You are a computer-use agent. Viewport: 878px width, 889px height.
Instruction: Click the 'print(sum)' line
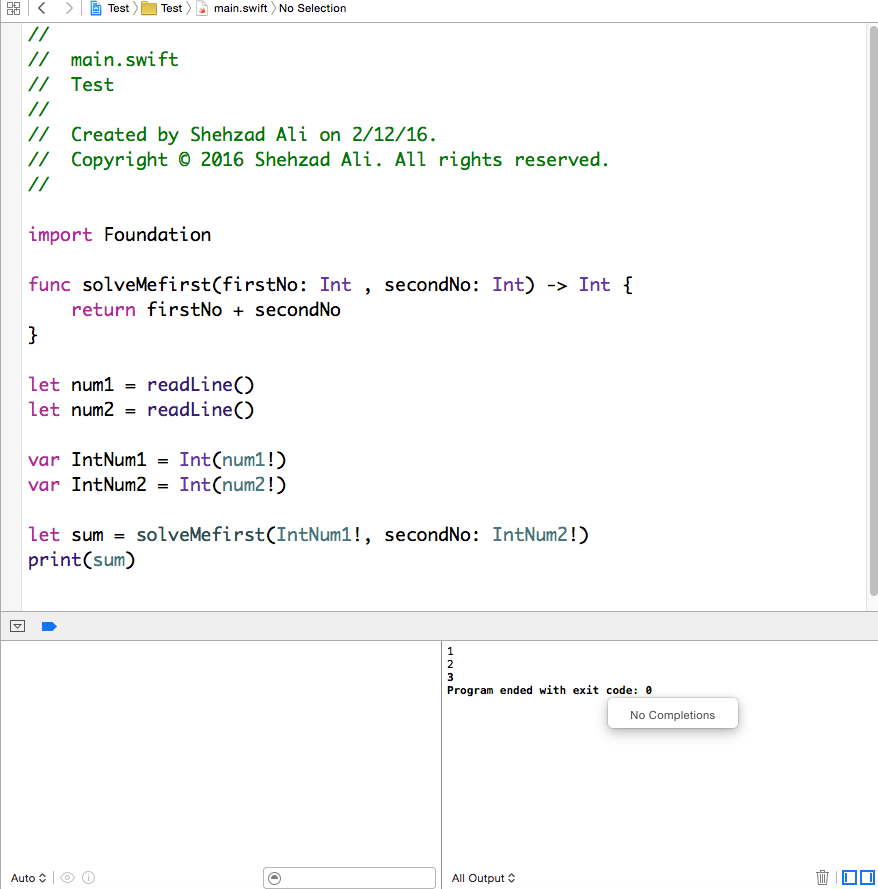[82, 560]
